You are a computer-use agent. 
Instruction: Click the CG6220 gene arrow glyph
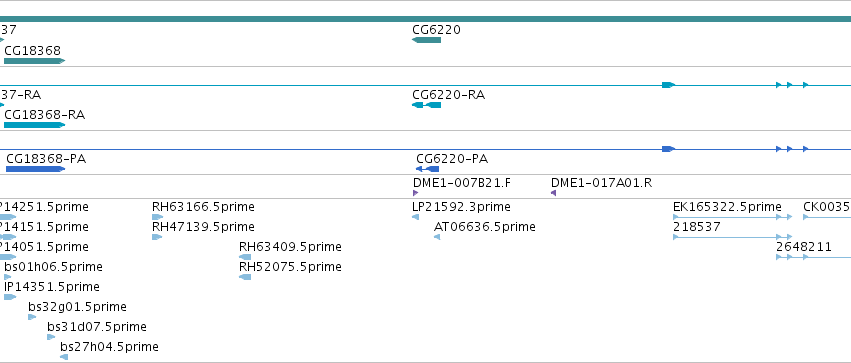(427, 40)
